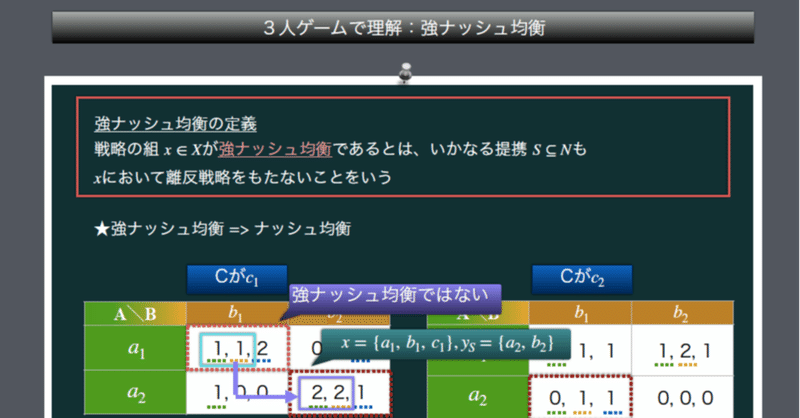Click the blue Cがc1 label button

[x=237, y=278]
